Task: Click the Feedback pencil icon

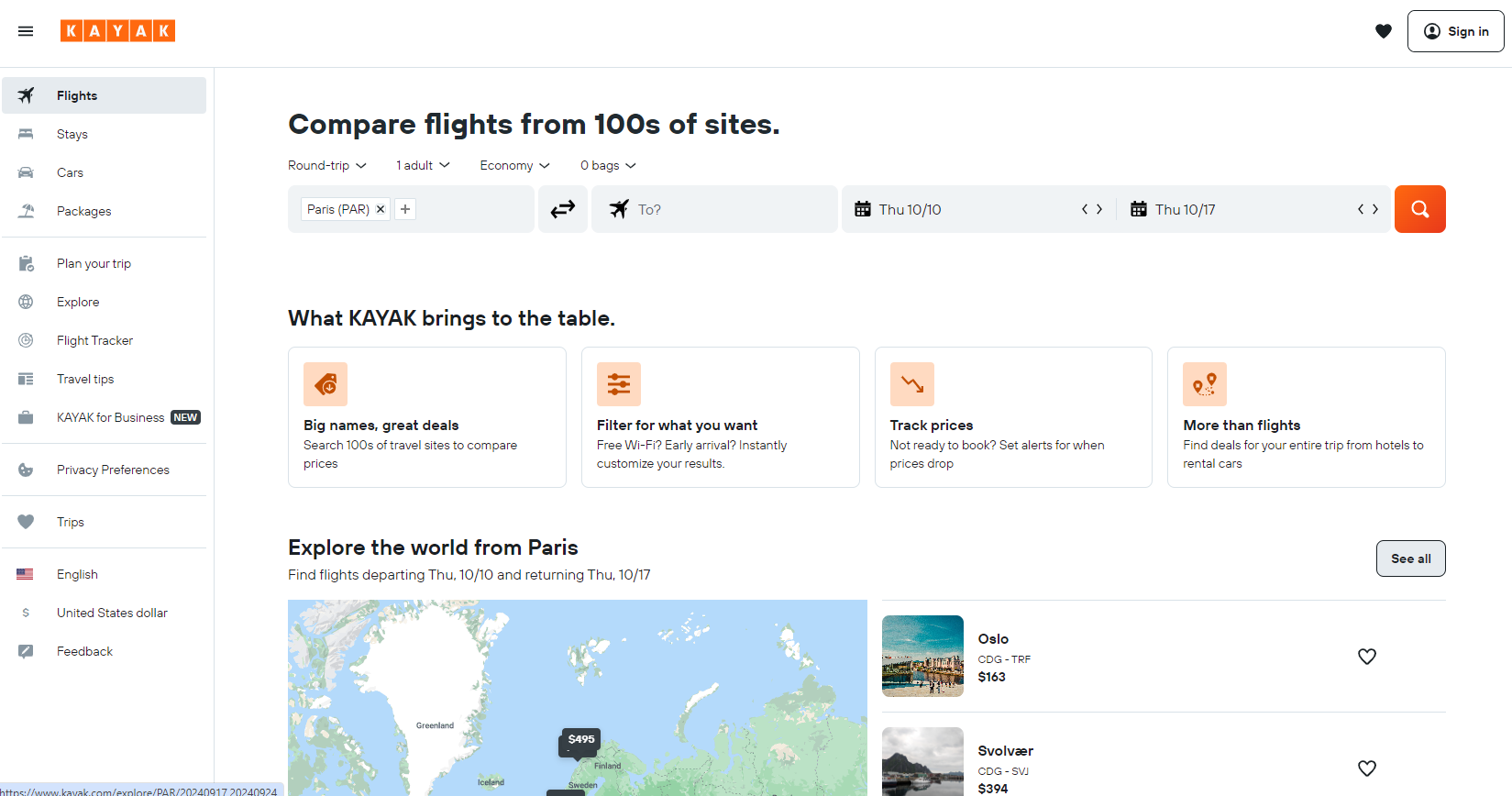Action: coord(26,651)
